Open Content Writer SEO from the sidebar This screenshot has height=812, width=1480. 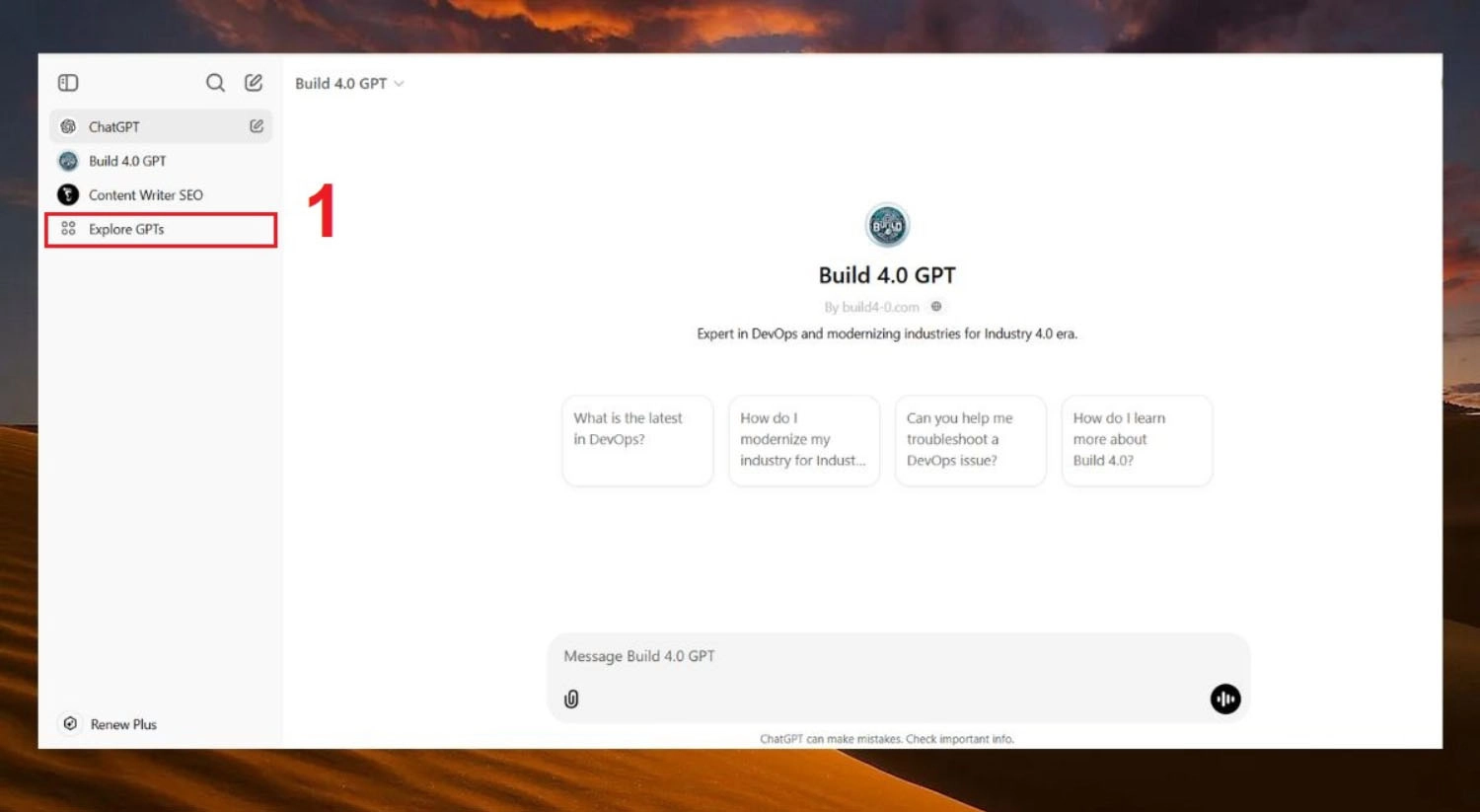(161, 194)
